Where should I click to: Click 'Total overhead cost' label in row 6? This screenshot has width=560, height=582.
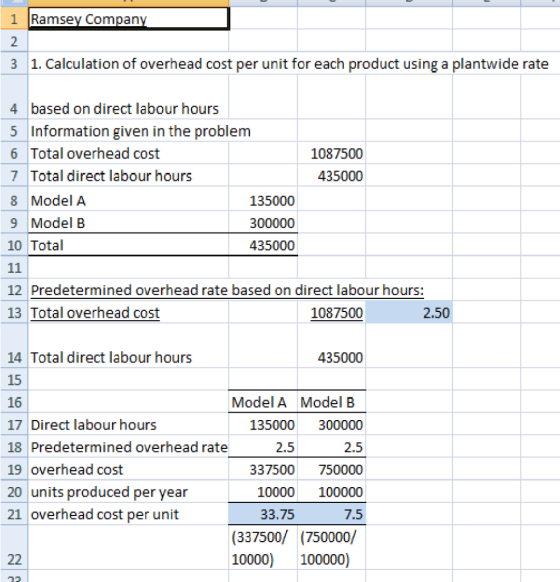[x=95, y=153]
